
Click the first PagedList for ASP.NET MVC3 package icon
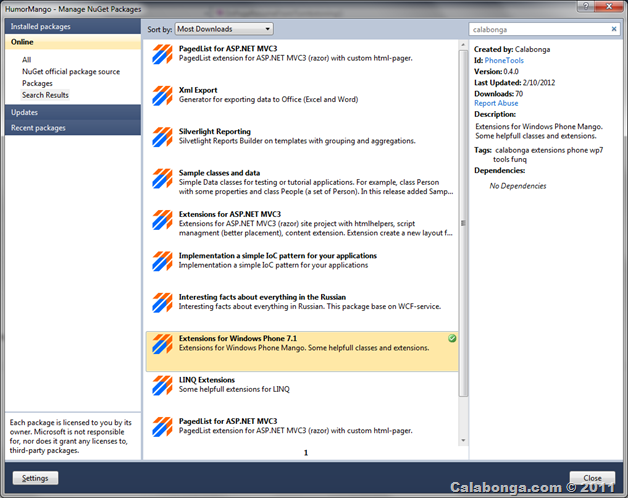[162, 54]
